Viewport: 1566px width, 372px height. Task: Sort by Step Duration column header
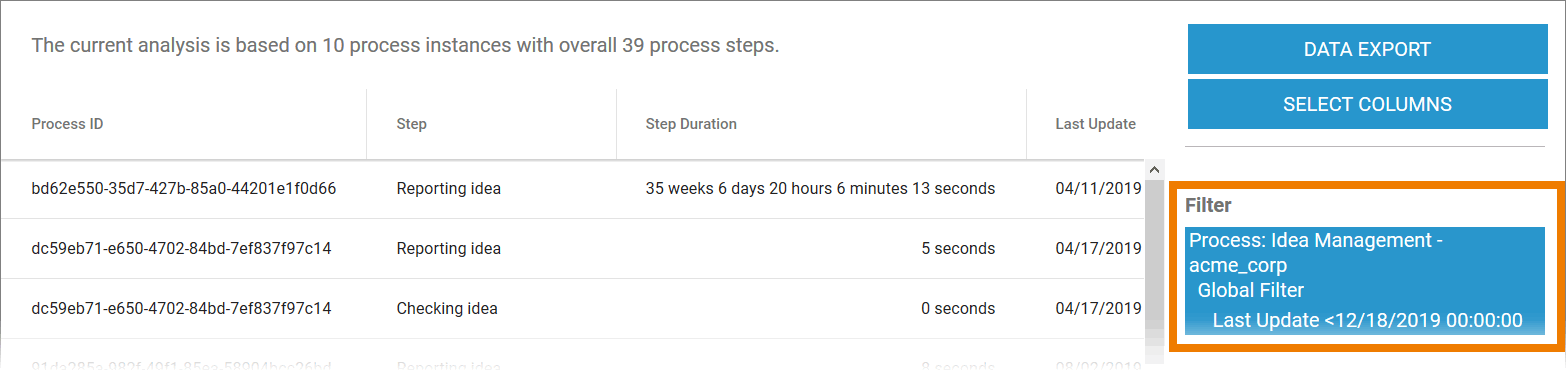coord(691,124)
